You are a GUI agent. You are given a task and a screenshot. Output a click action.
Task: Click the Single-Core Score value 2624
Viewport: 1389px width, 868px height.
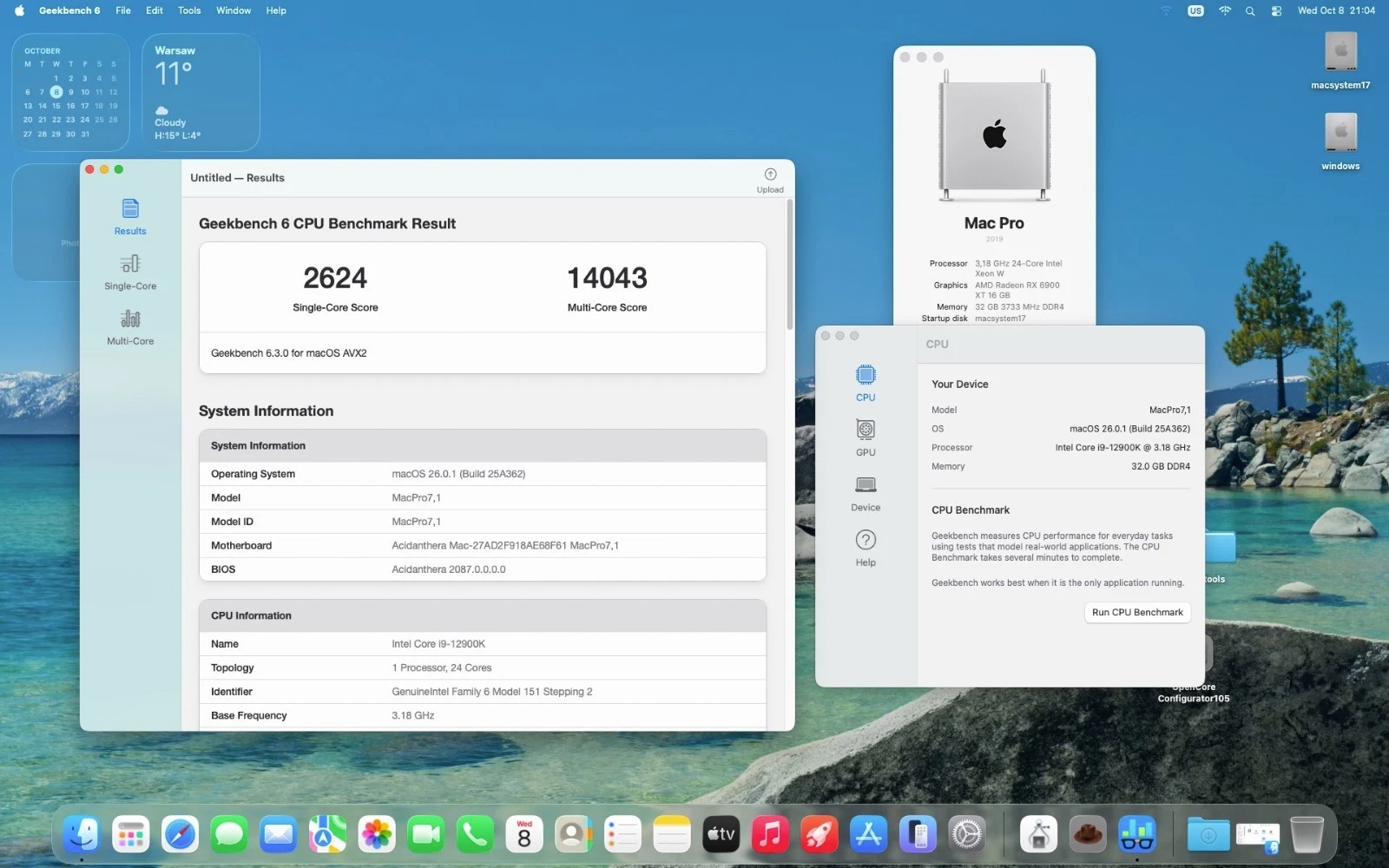click(335, 278)
